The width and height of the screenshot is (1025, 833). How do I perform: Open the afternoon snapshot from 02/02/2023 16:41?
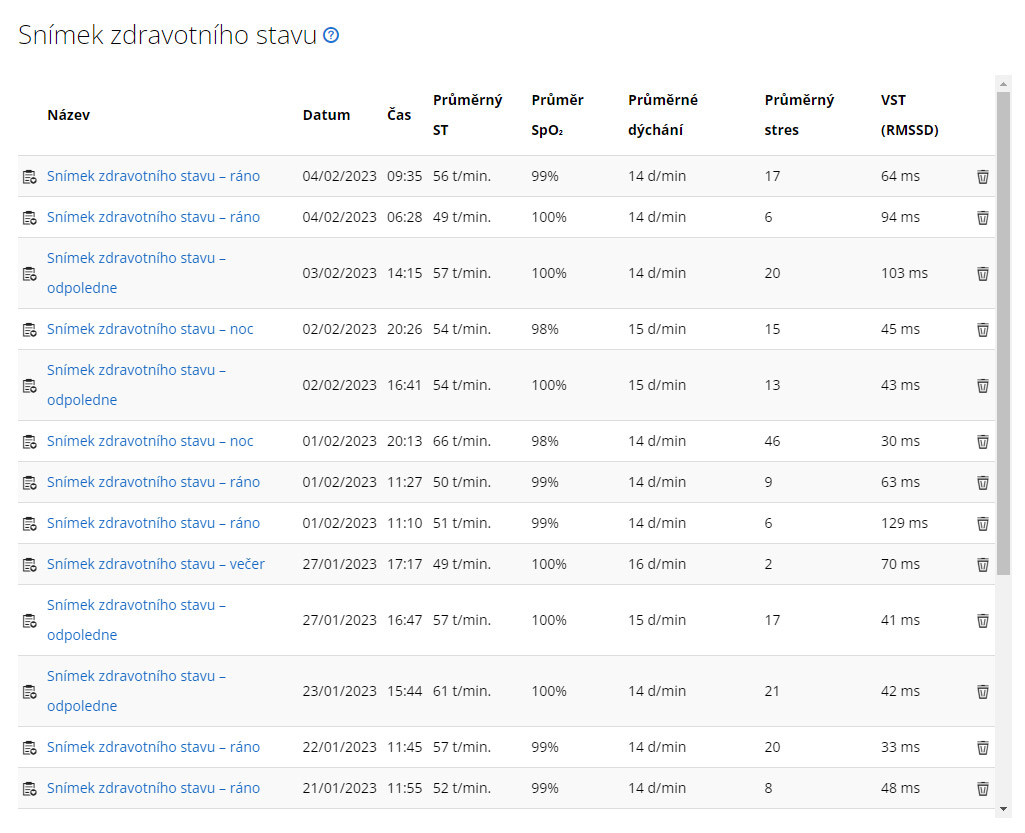coord(136,385)
